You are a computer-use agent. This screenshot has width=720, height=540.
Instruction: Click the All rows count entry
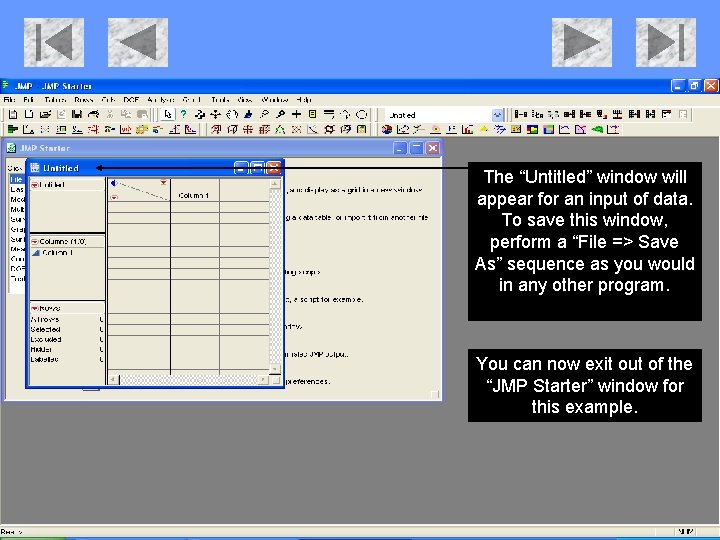click(x=67, y=320)
